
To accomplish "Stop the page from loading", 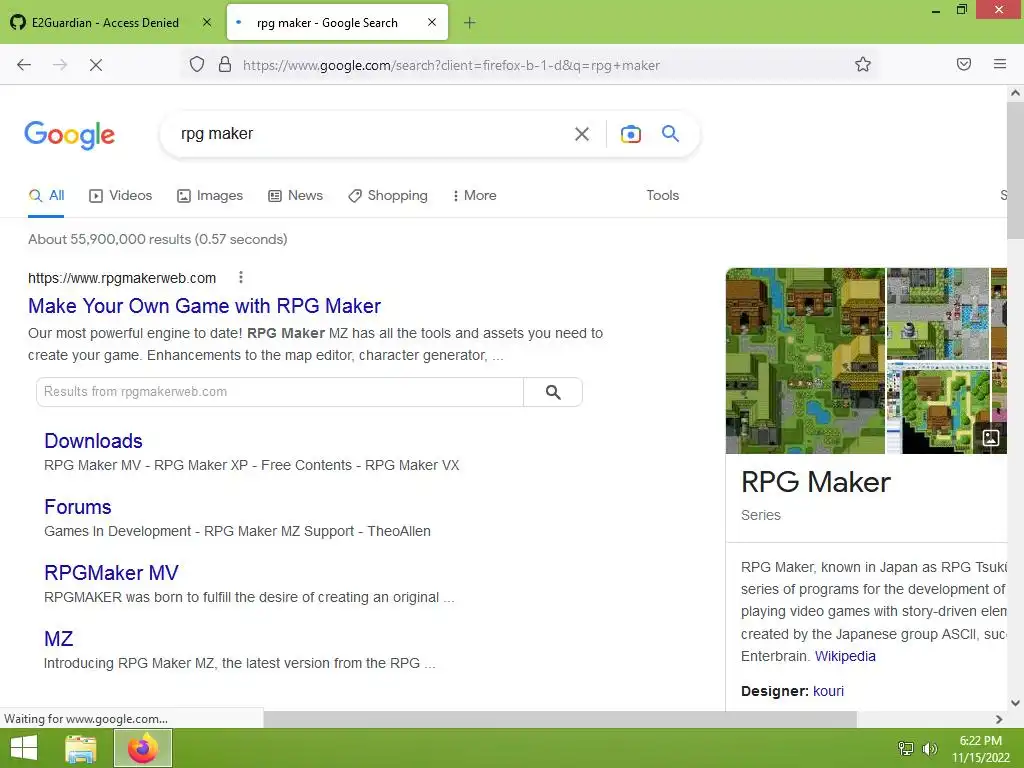I will coord(96,65).
